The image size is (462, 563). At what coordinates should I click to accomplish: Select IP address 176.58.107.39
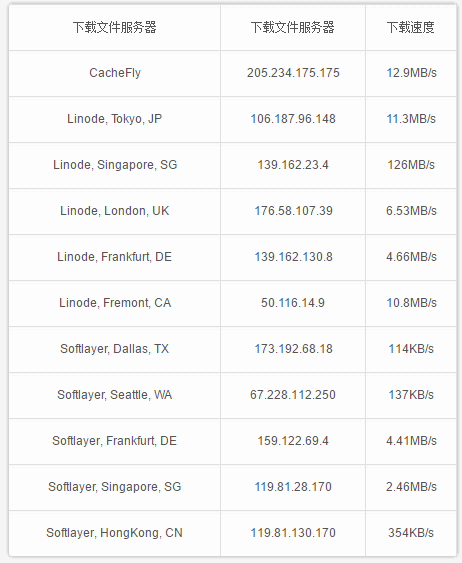coord(293,211)
